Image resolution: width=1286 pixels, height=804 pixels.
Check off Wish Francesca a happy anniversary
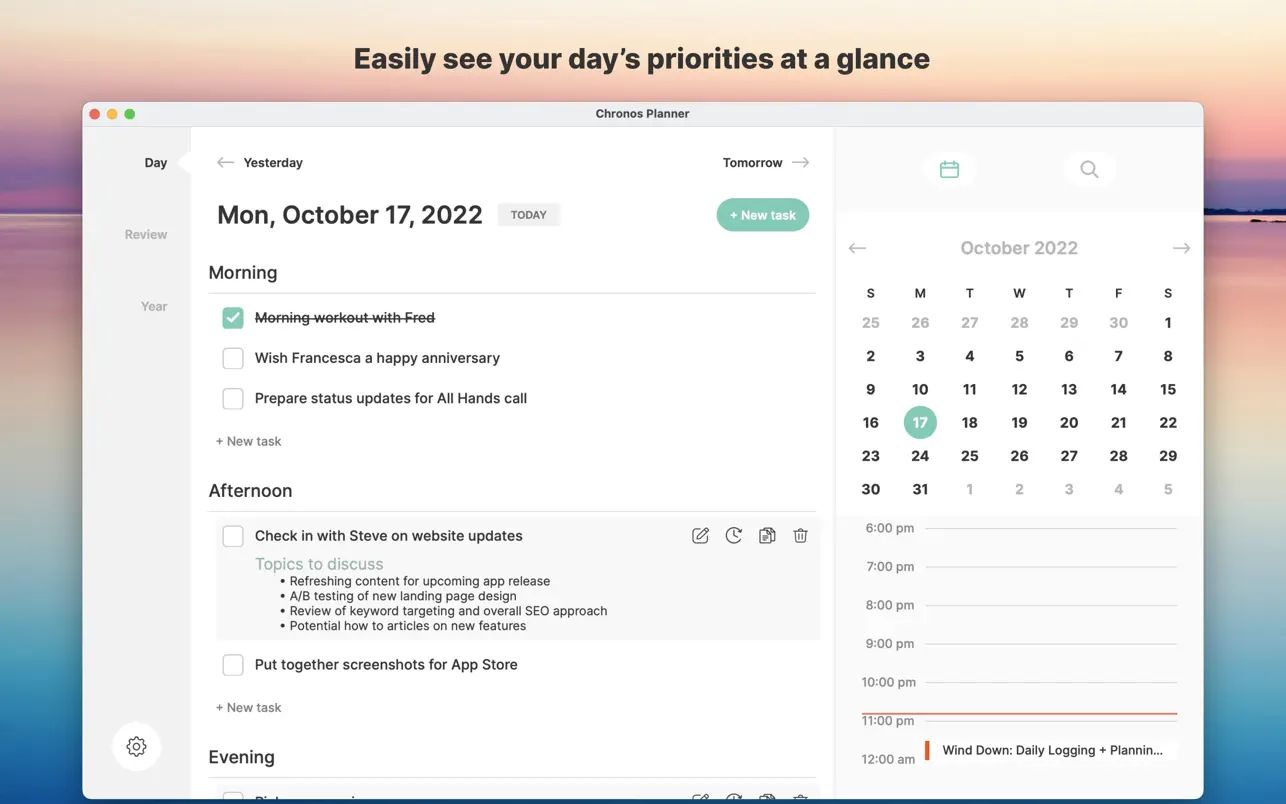232,357
